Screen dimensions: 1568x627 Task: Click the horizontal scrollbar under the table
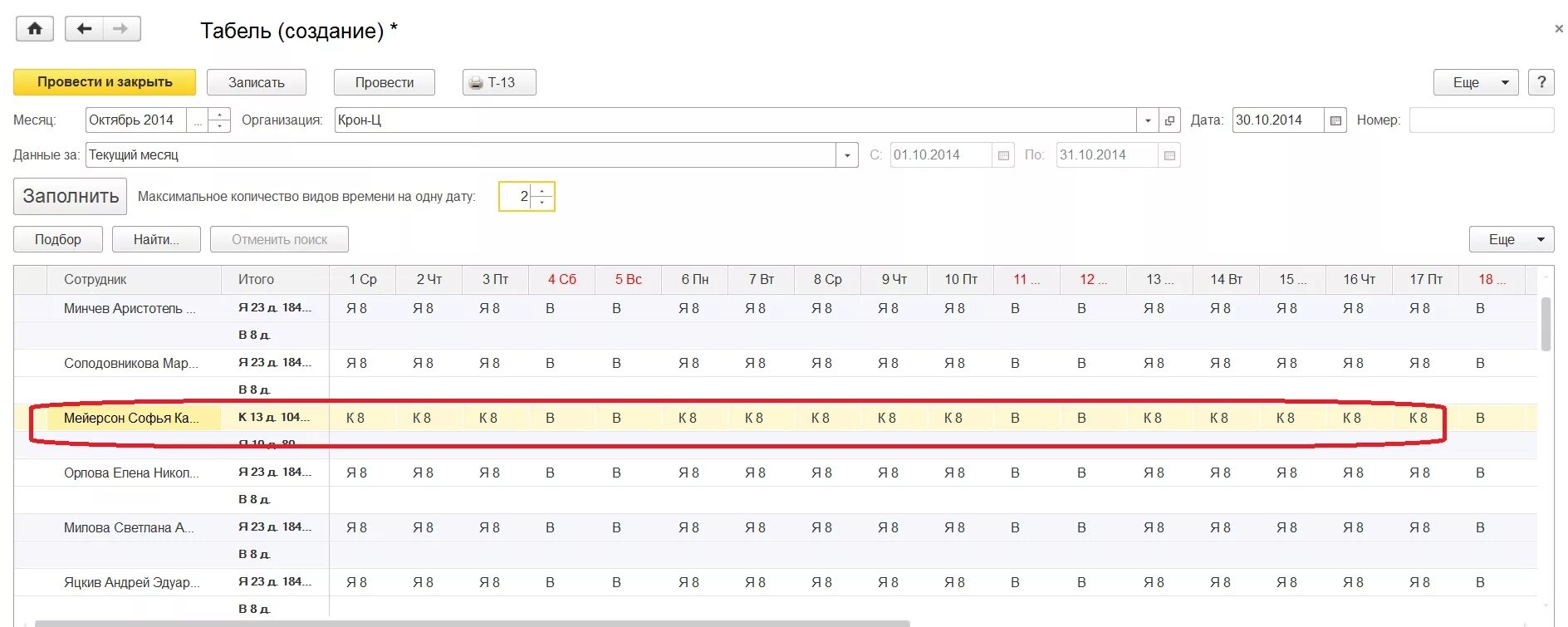pyautogui.click(x=472, y=623)
